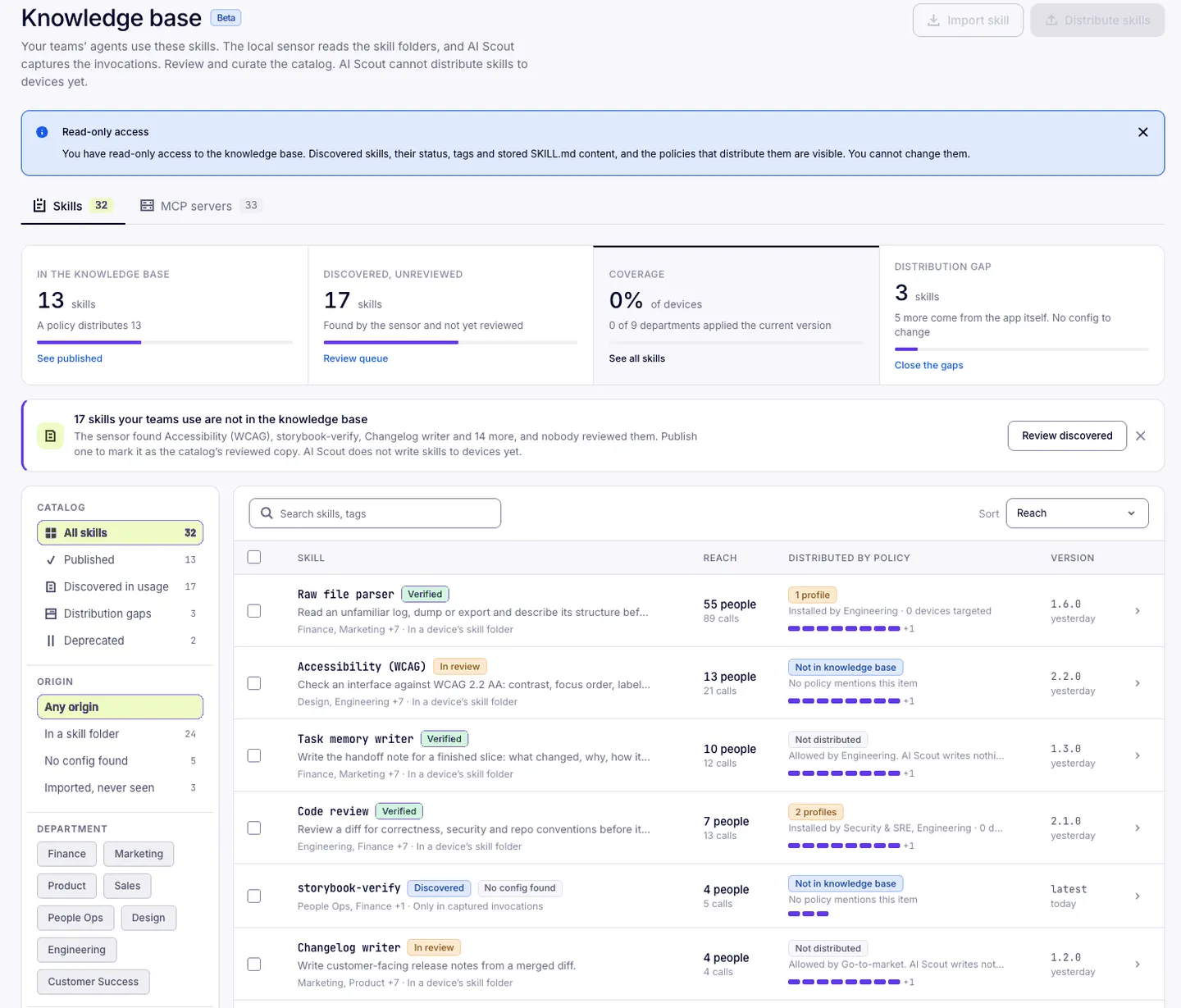Image resolution: width=1181 pixels, height=1008 pixels.
Task: Click the Distribute skills button
Action: [1097, 21]
